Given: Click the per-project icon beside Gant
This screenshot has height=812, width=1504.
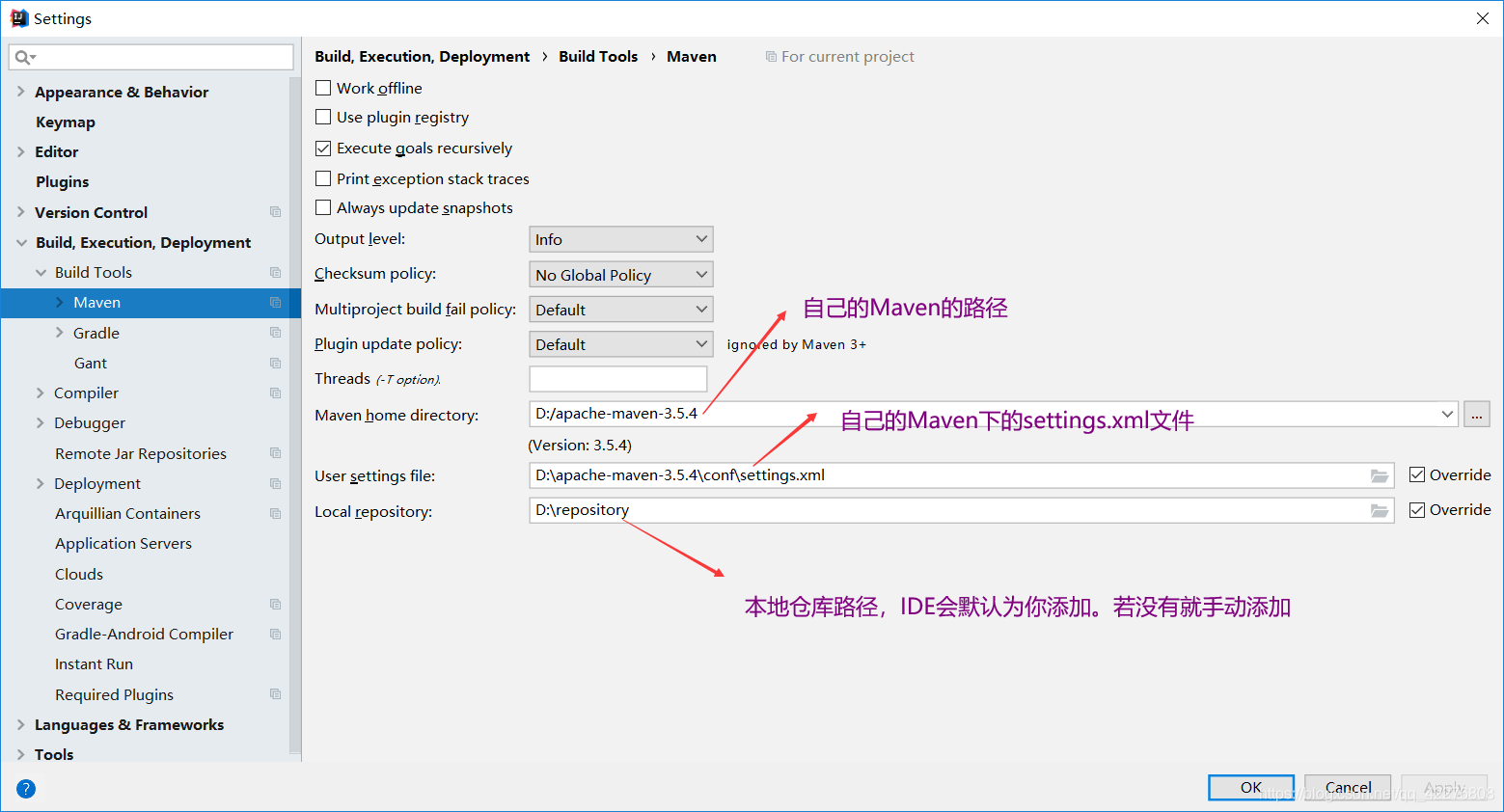Looking at the screenshot, I should tap(276, 364).
